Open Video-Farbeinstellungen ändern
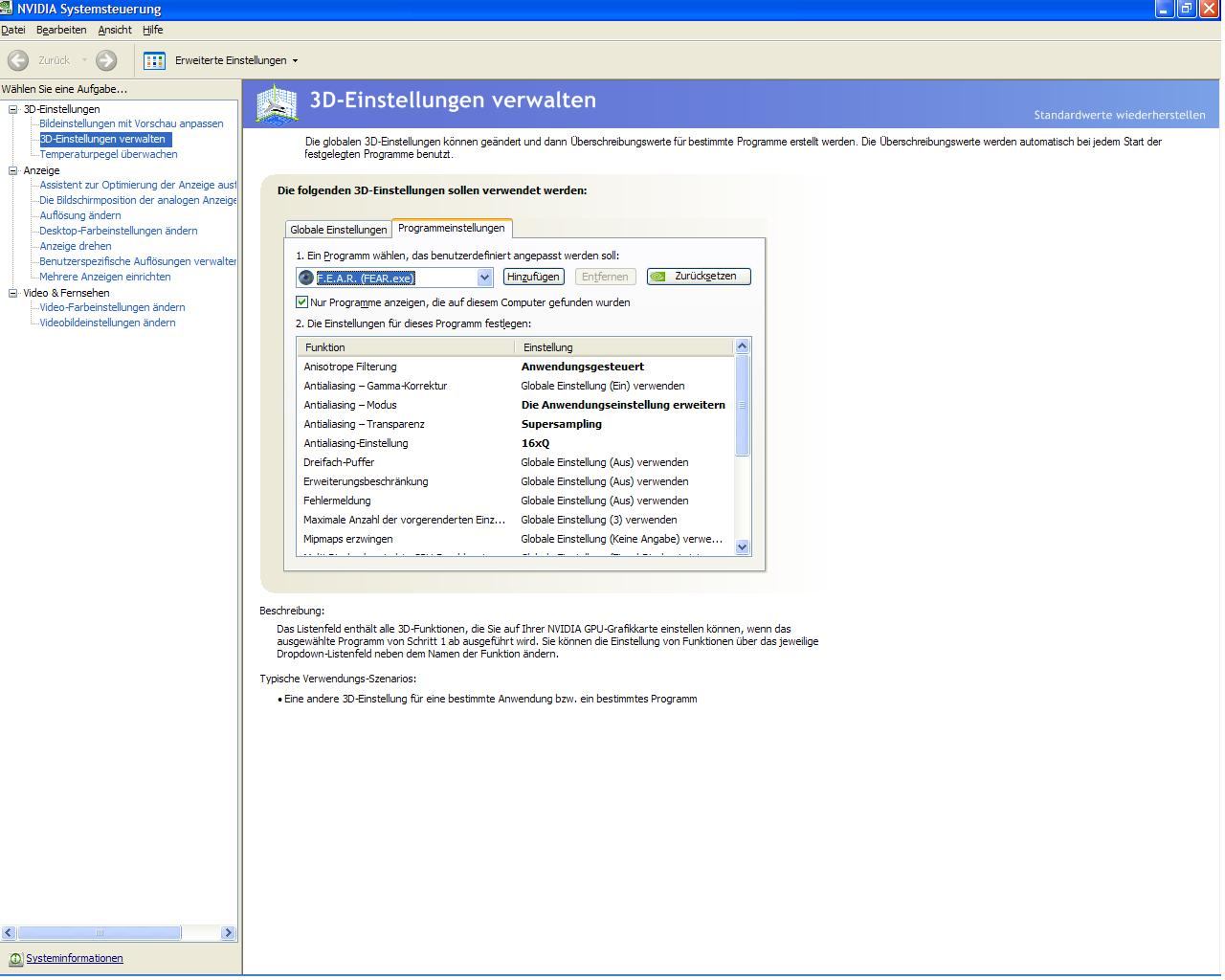The image size is (1225, 980). pyautogui.click(x=112, y=307)
